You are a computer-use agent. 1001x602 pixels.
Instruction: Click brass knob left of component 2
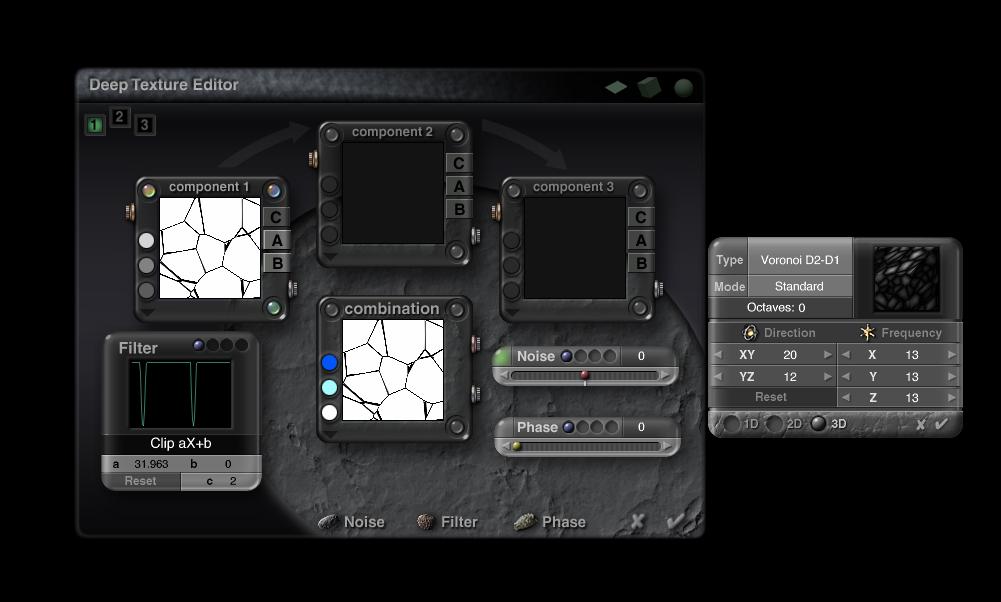pos(313,158)
